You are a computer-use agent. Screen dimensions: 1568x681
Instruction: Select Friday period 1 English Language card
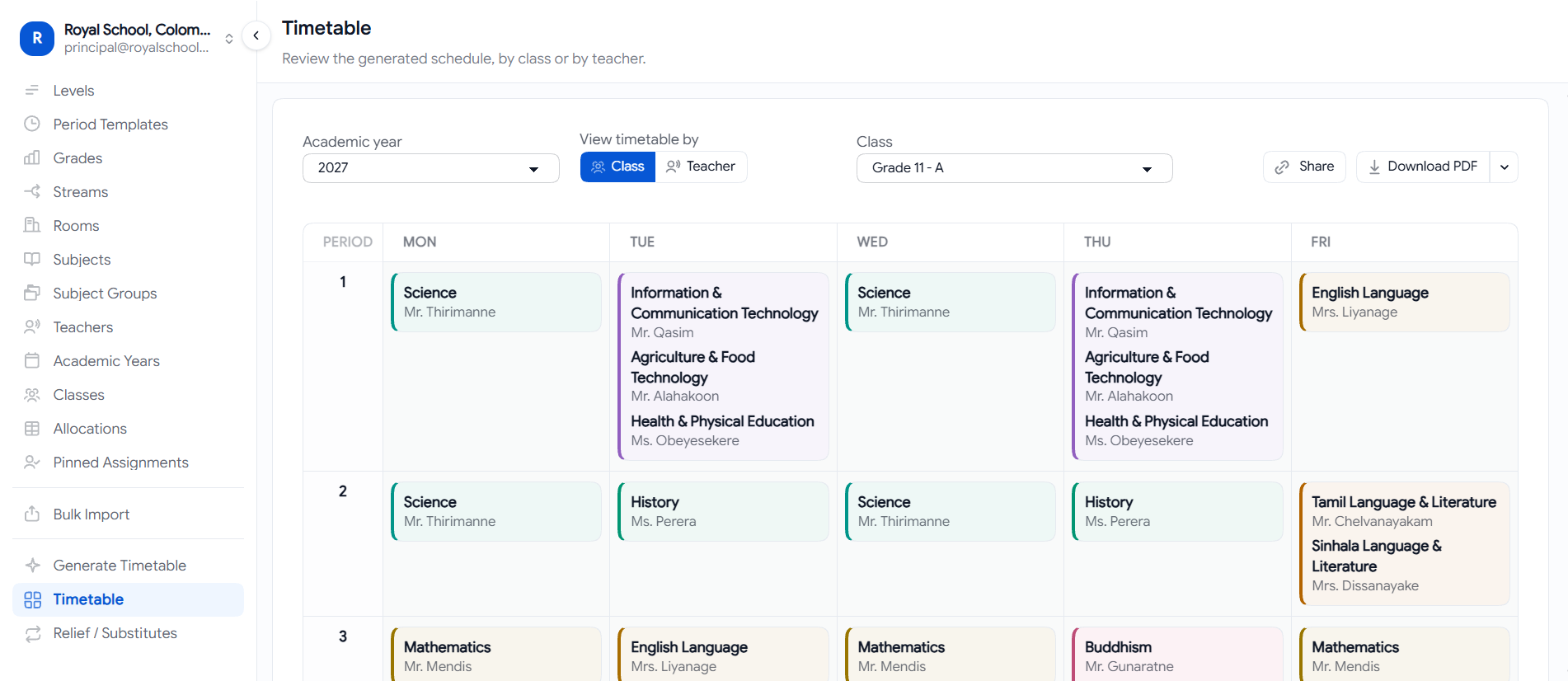pyautogui.click(x=1405, y=302)
